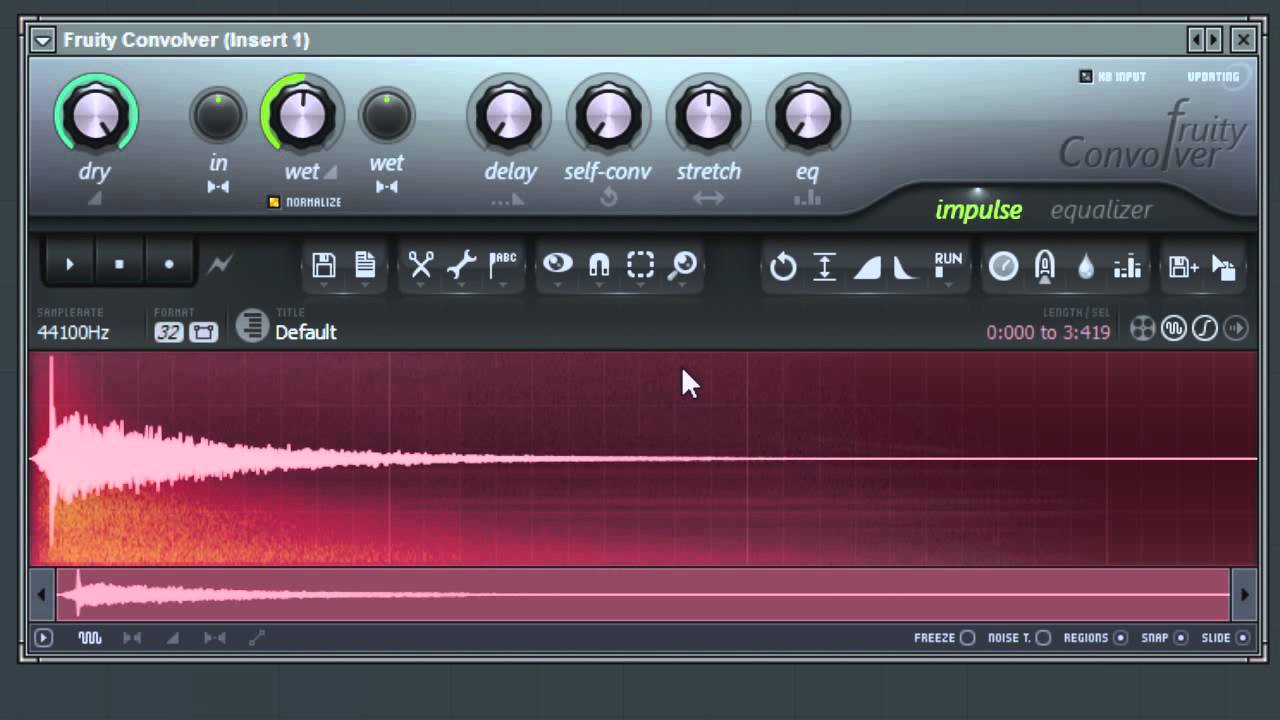Image resolution: width=1280 pixels, height=720 pixels.
Task: Expand dropdown arrow under the ABC flag icon
Action: pos(502,286)
